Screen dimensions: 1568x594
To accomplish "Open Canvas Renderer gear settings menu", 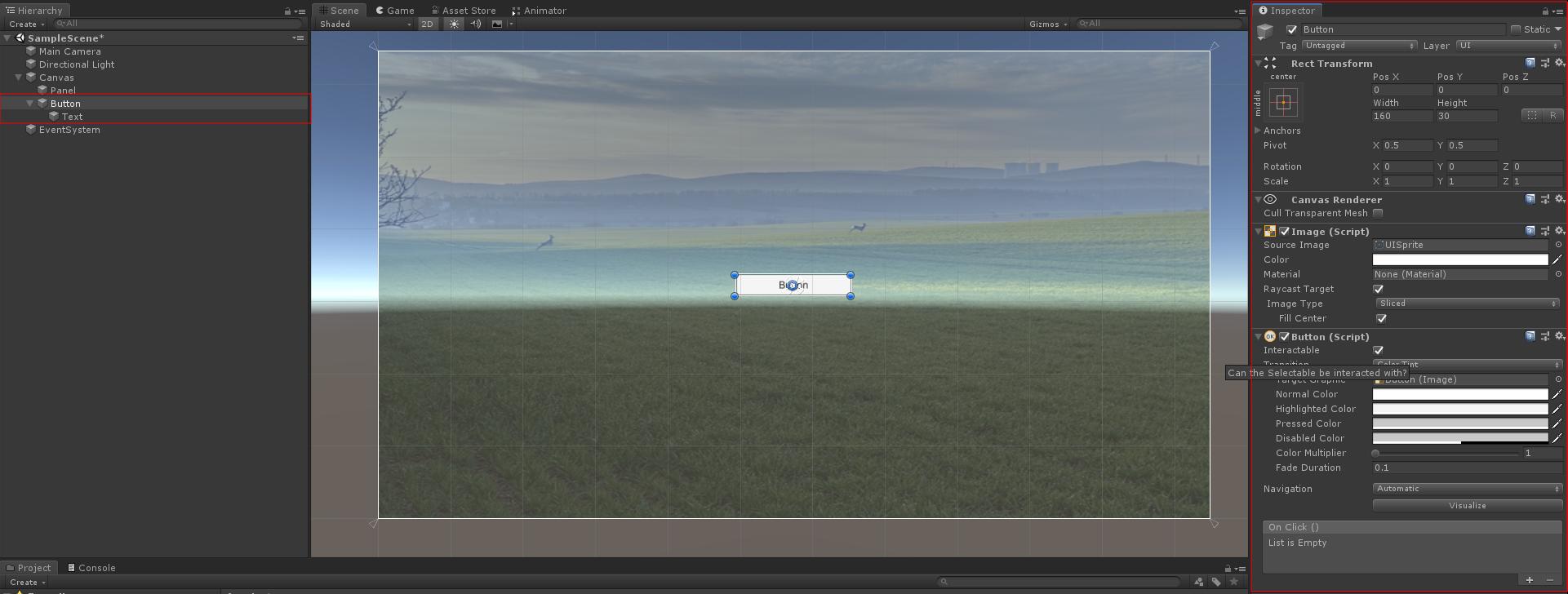I will coord(1559,199).
